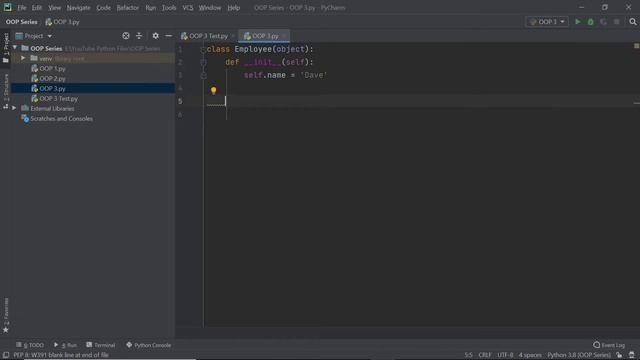Open OOP 2.py in project tree
The height and width of the screenshot is (360, 640).
coord(52,78)
